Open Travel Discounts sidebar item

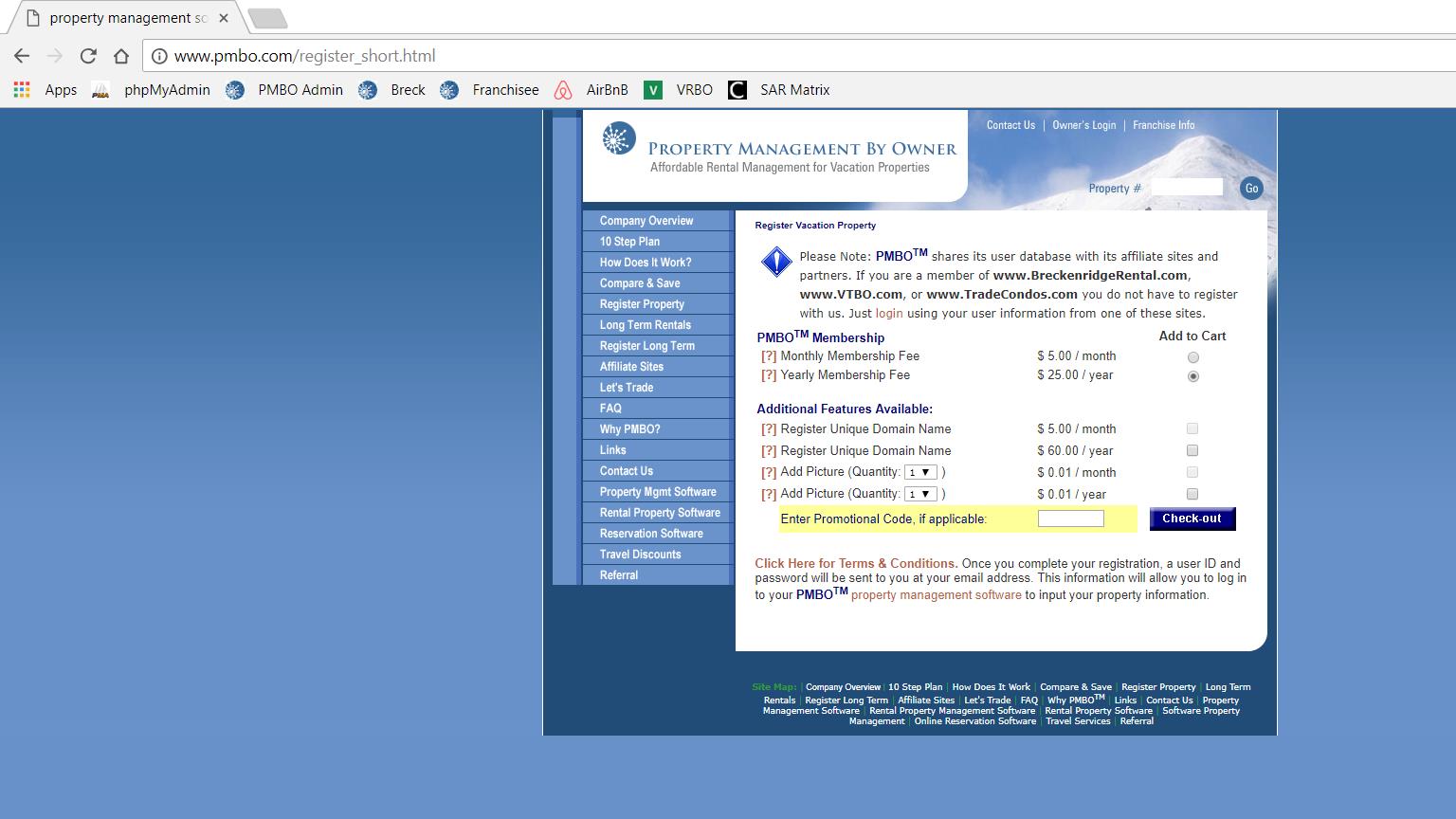pos(658,555)
